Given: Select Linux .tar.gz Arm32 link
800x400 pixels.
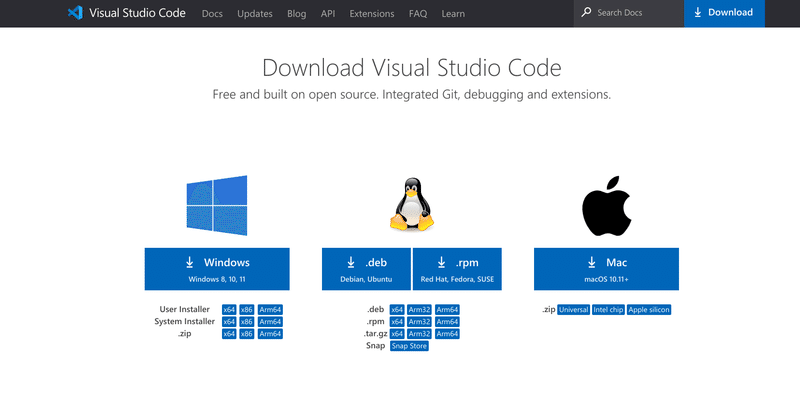Looking at the screenshot, I should [419, 334].
